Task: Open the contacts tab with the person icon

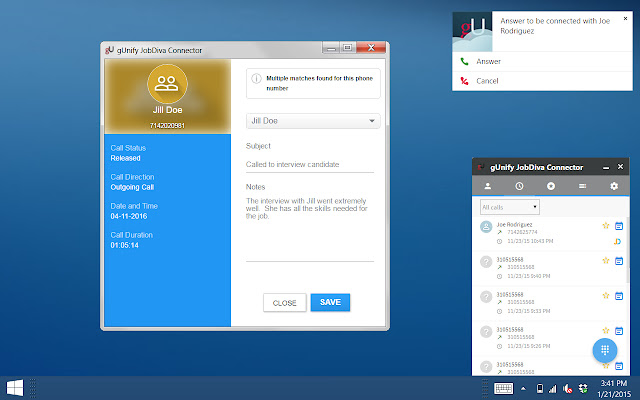Action: click(x=487, y=186)
